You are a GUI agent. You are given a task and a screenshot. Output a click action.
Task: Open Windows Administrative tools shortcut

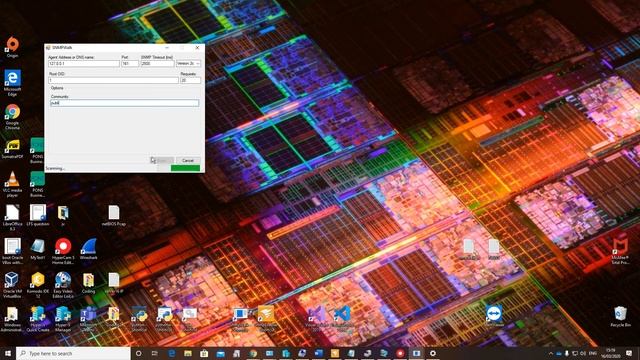coord(12,319)
